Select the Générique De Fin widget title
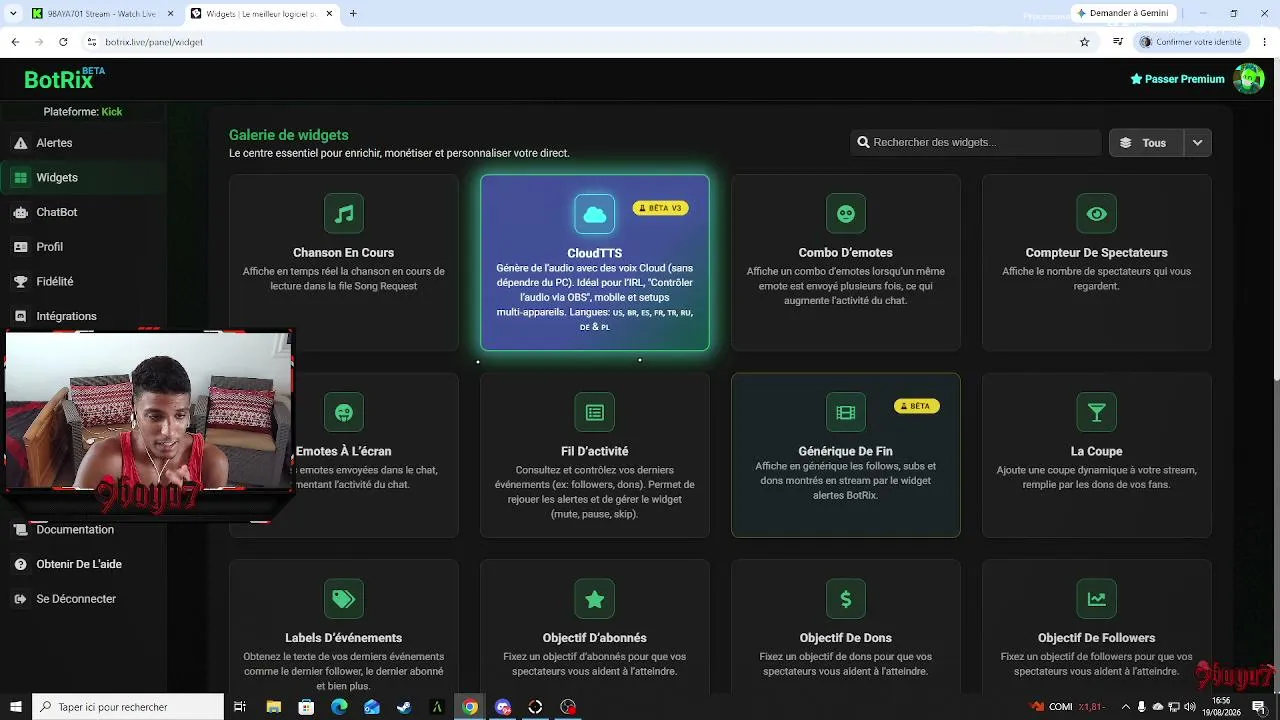This screenshot has width=1280, height=720. click(x=846, y=451)
